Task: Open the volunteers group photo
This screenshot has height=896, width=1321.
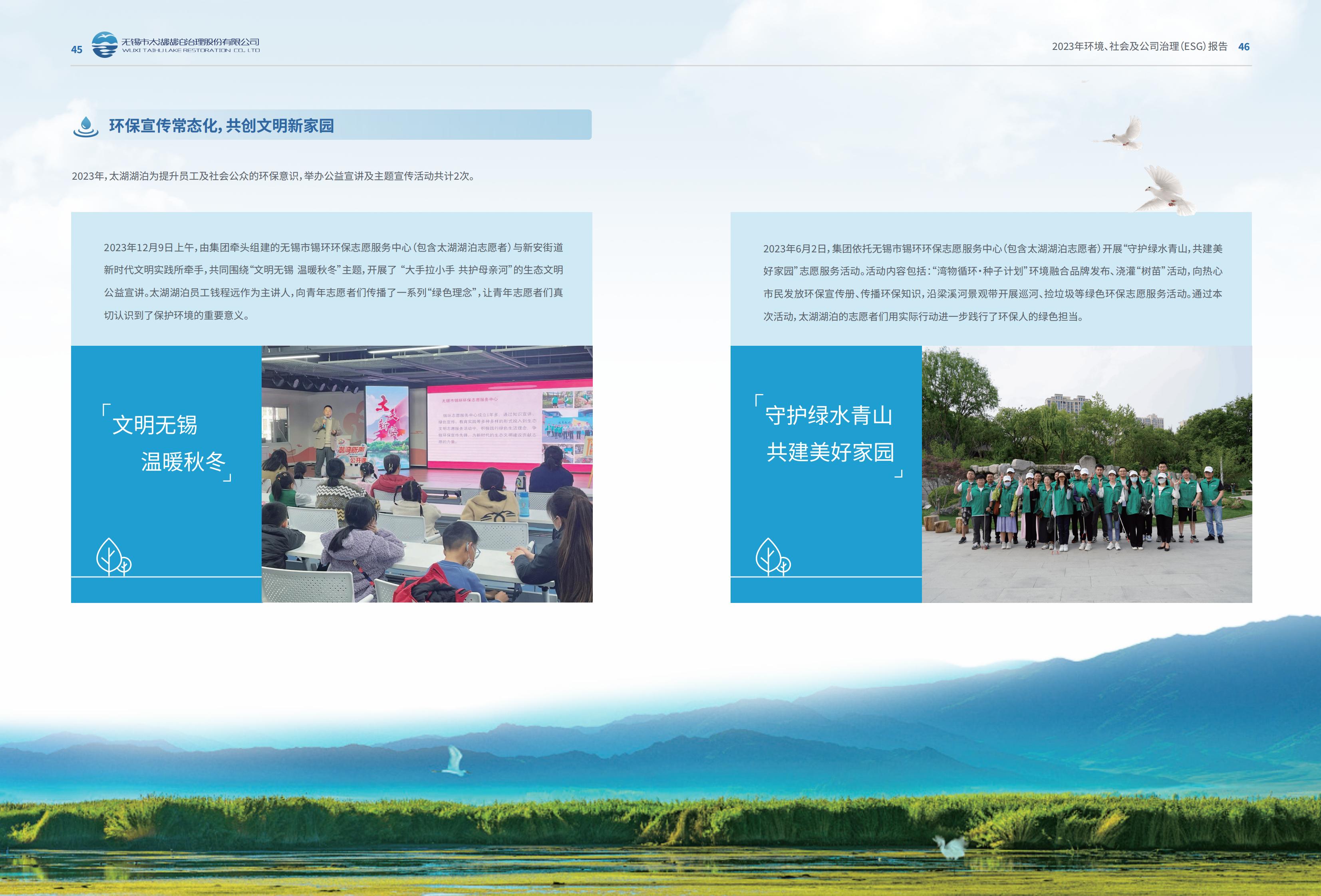Action: coord(1086,474)
